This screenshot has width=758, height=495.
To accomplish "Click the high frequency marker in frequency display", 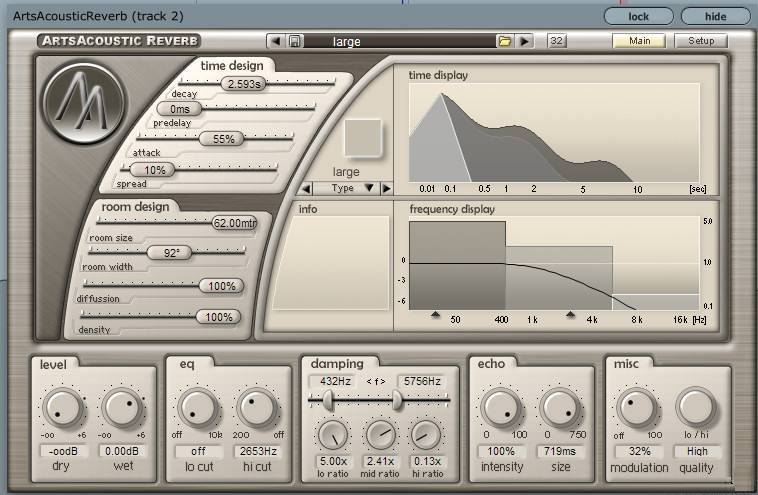I will click(x=570, y=315).
